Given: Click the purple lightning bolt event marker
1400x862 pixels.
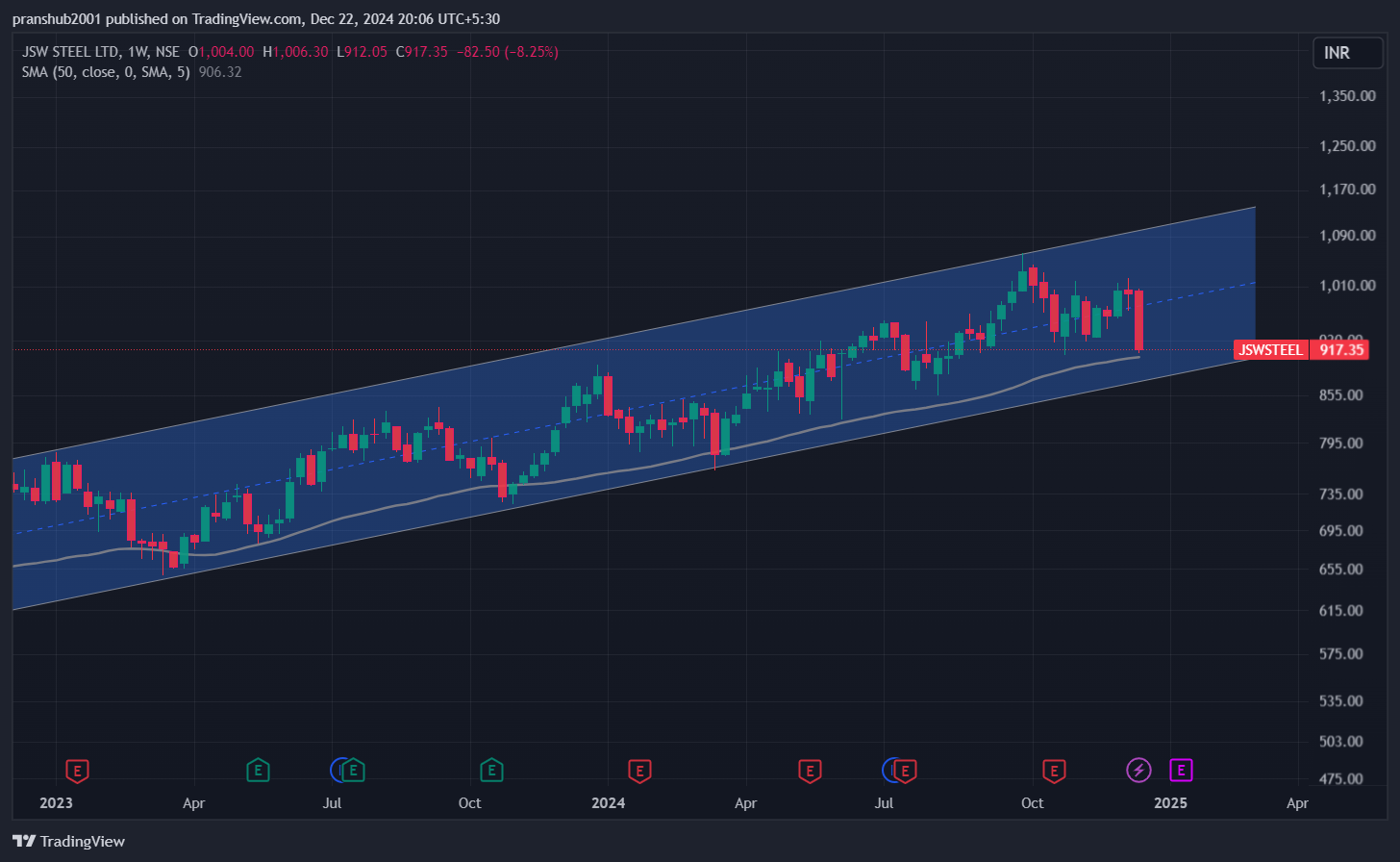Looking at the screenshot, I should 1138,770.
